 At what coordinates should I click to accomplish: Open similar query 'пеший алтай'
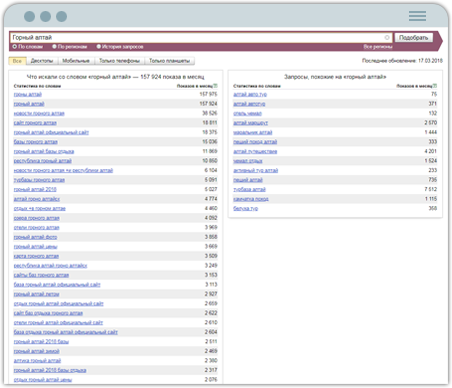[x=248, y=180]
